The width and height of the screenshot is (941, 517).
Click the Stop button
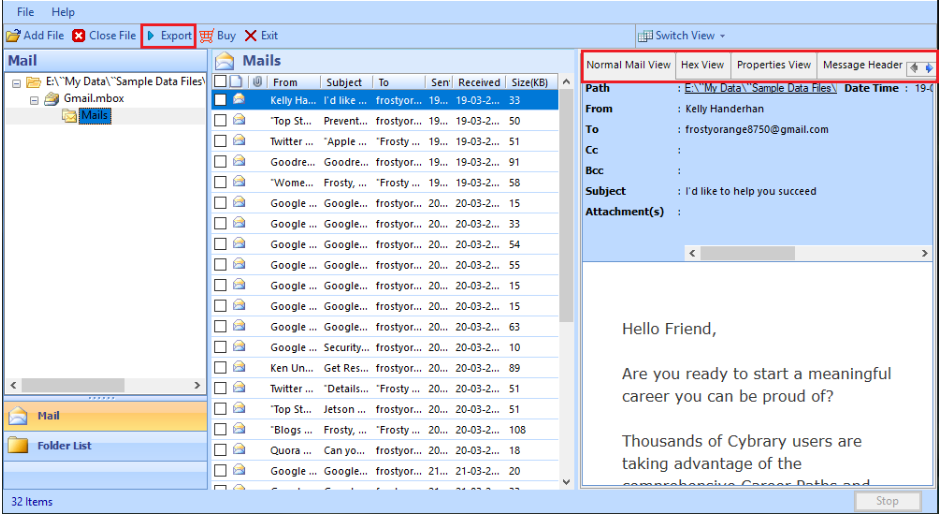(x=888, y=501)
